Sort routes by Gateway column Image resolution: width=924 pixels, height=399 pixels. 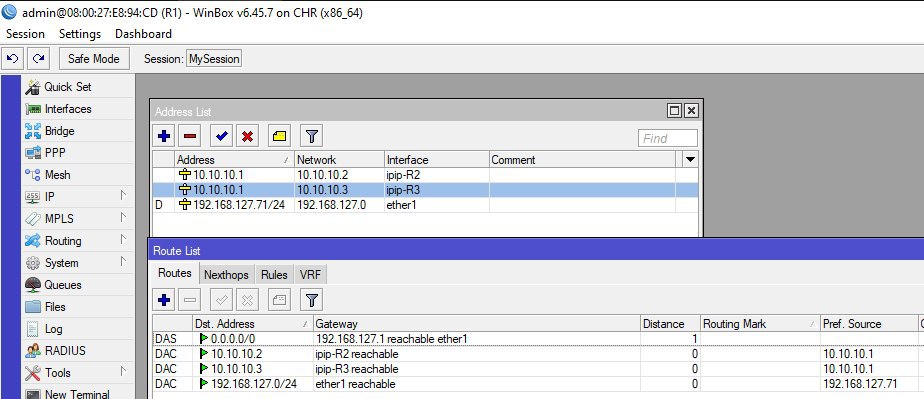coord(477,324)
